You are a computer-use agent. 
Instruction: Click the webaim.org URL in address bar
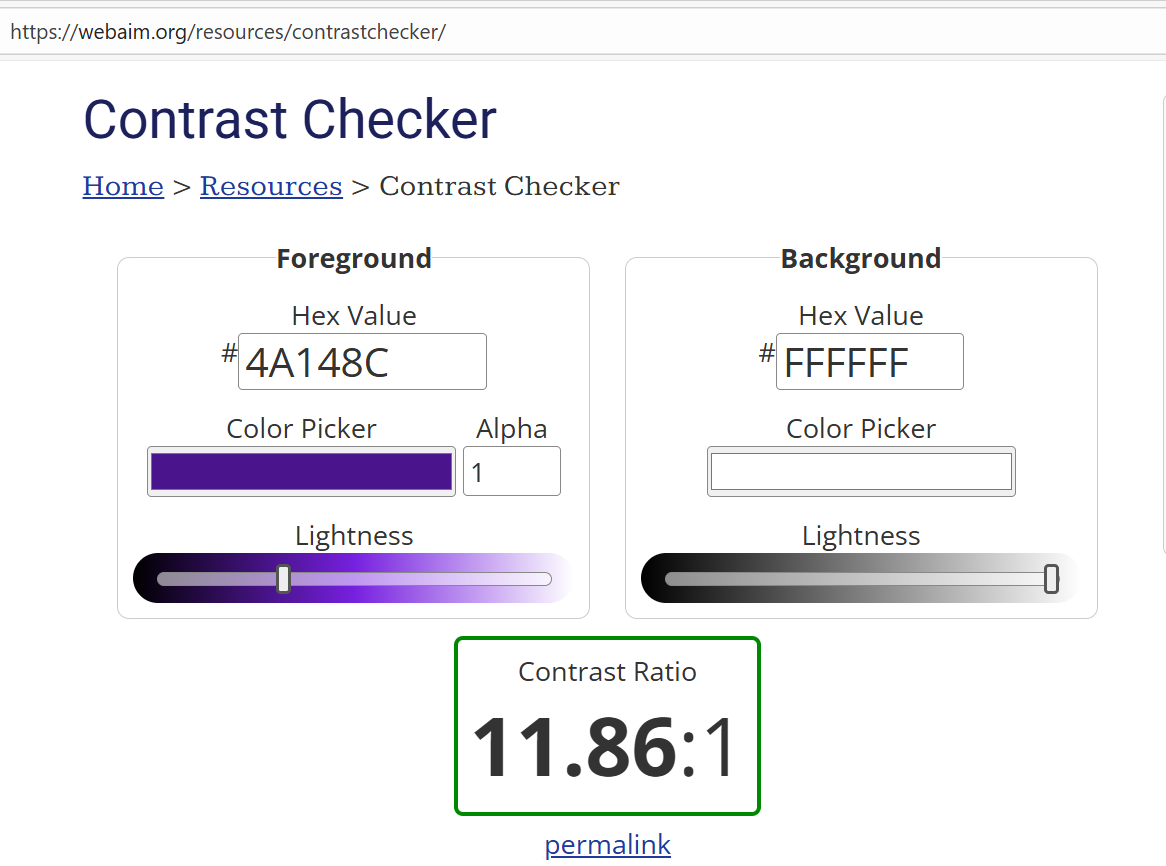click(x=227, y=32)
